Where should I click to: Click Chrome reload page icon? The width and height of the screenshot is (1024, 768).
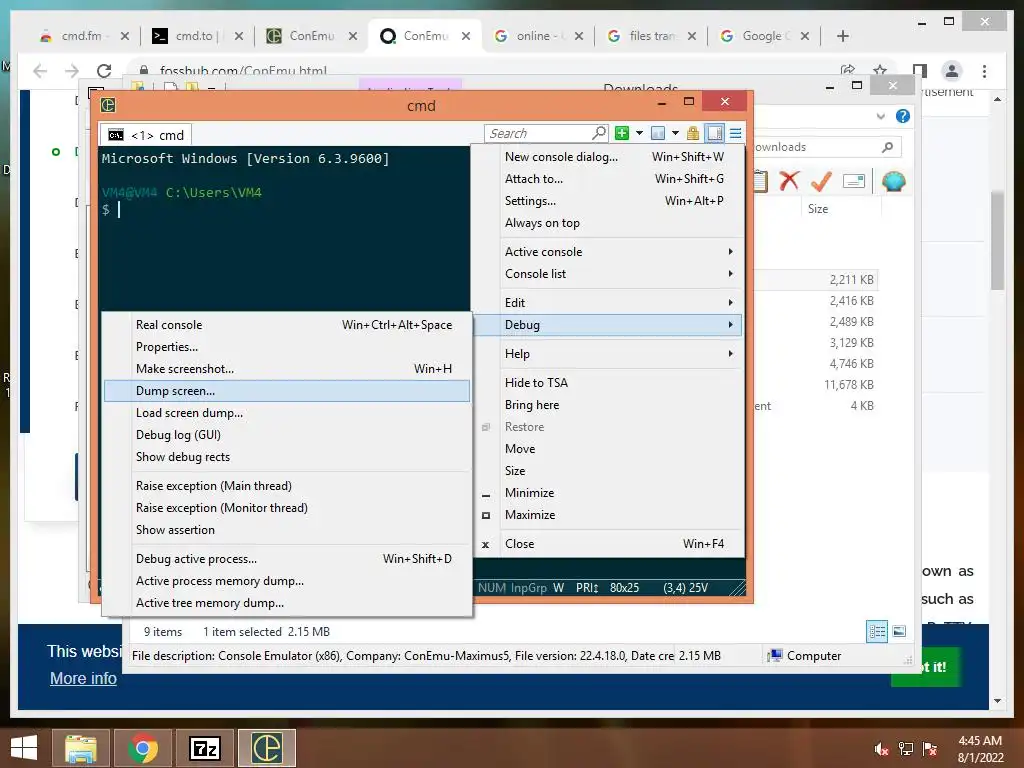click(x=104, y=71)
